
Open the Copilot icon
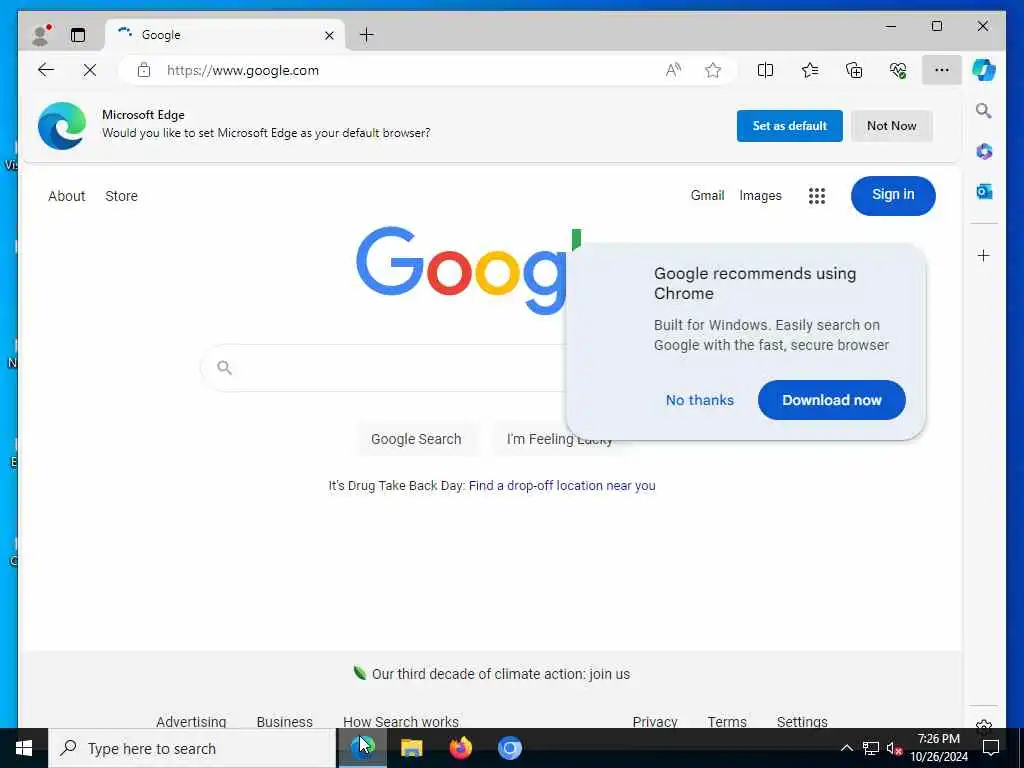[984, 70]
